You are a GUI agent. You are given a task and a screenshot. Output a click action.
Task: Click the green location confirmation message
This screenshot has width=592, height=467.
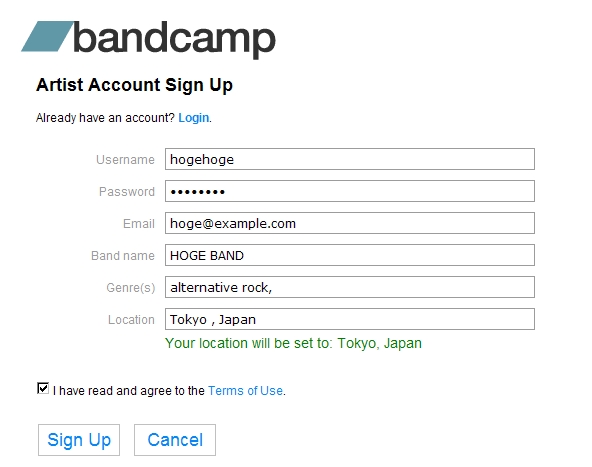293,344
